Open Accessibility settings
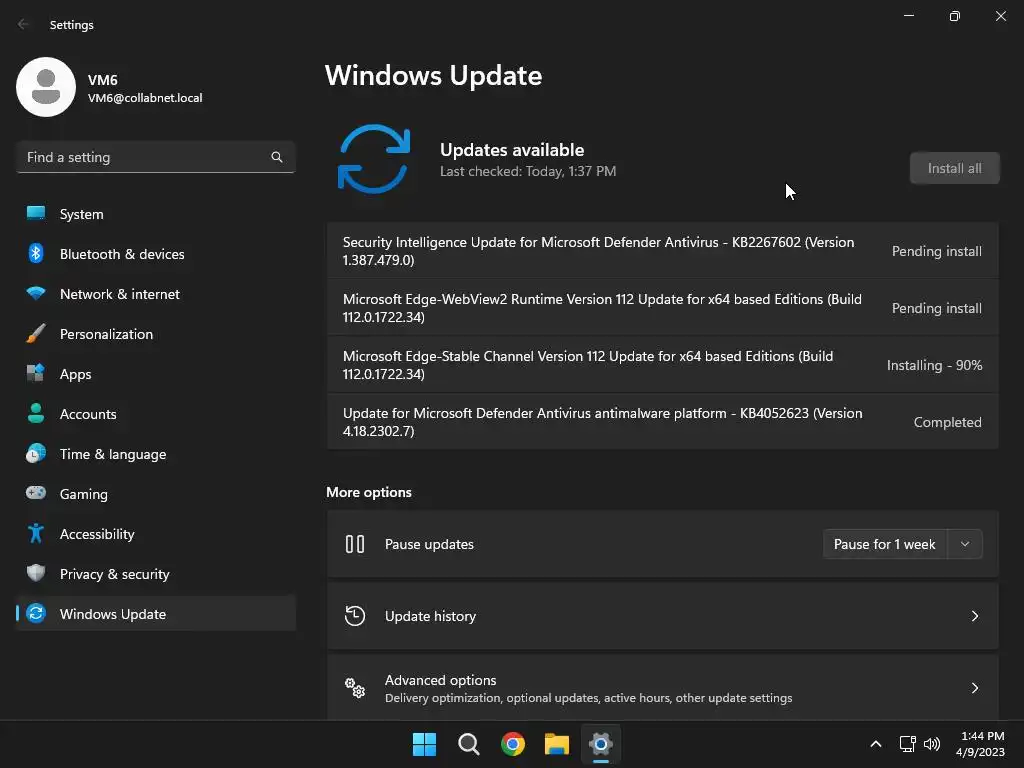The image size is (1024, 768). (155, 534)
